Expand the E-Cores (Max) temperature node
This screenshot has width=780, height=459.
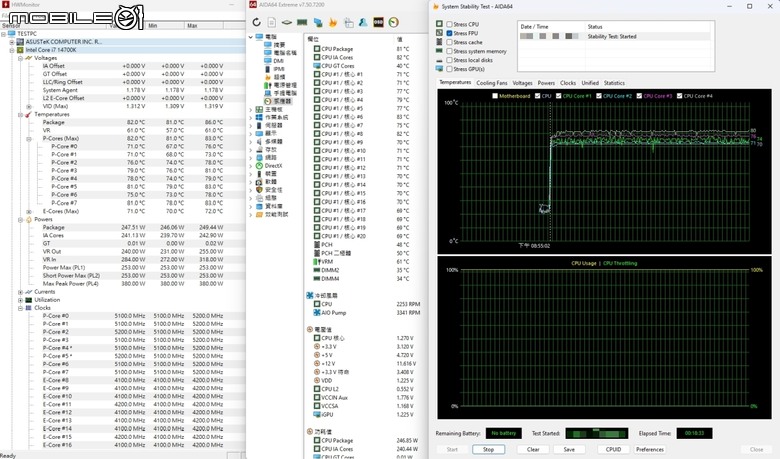point(28,211)
